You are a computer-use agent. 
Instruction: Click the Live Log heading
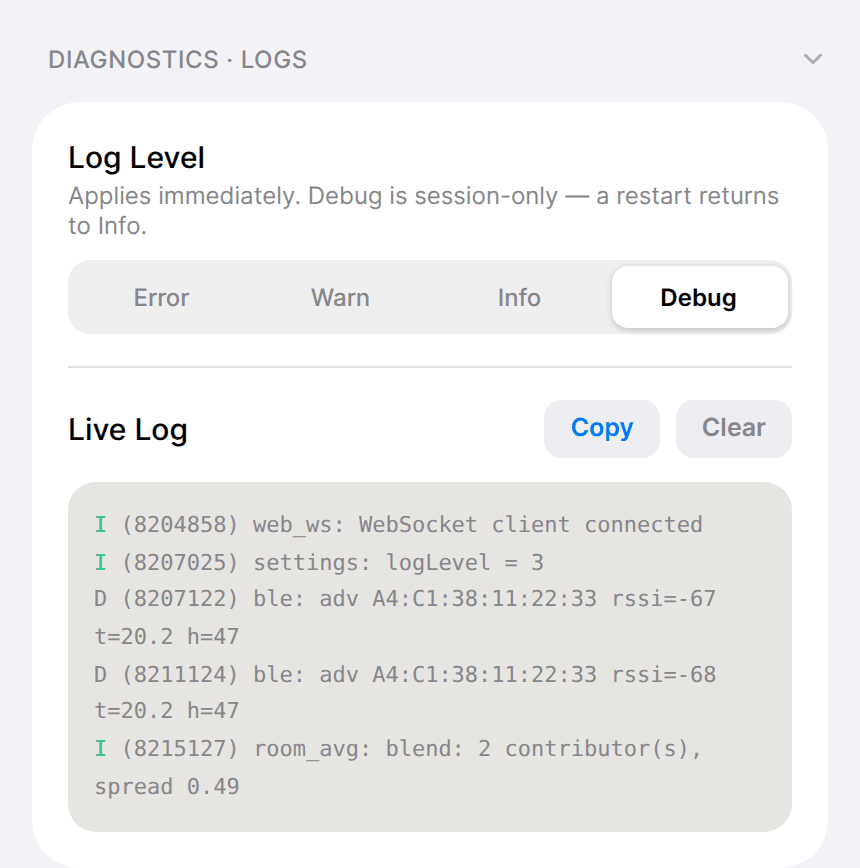point(128,430)
